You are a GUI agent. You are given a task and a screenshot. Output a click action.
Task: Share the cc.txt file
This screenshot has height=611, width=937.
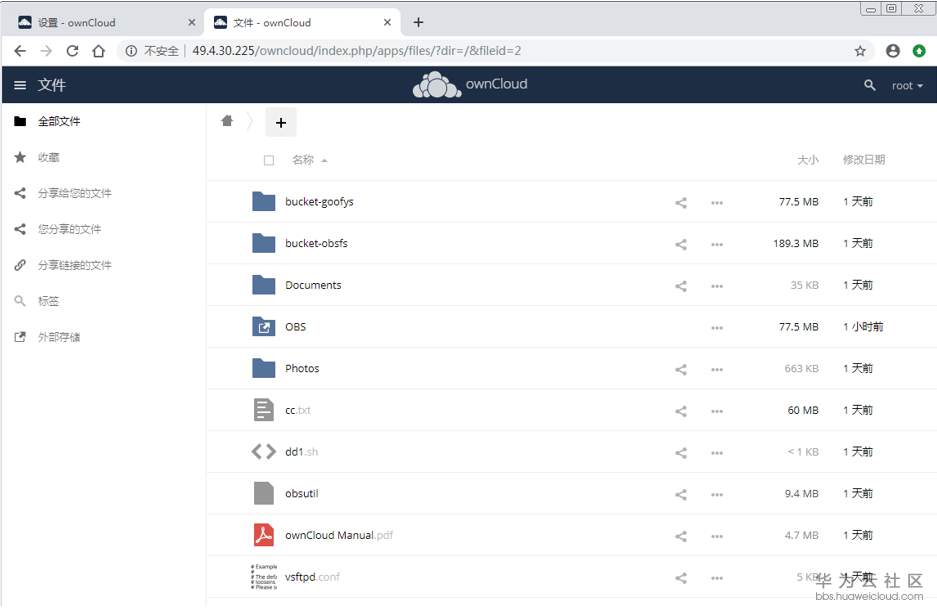pyautogui.click(x=681, y=411)
